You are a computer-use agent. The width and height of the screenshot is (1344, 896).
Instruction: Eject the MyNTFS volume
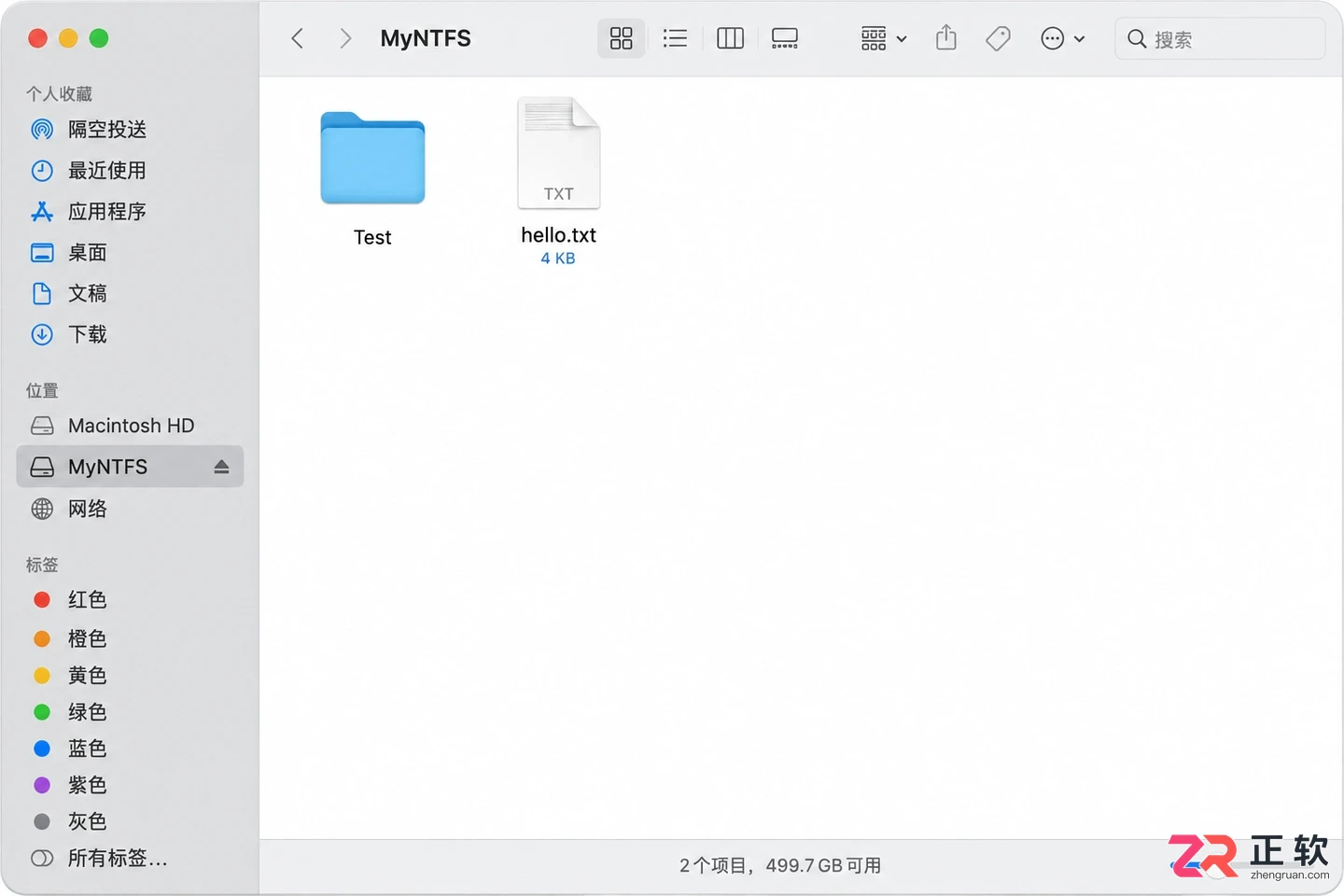(221, 467)
